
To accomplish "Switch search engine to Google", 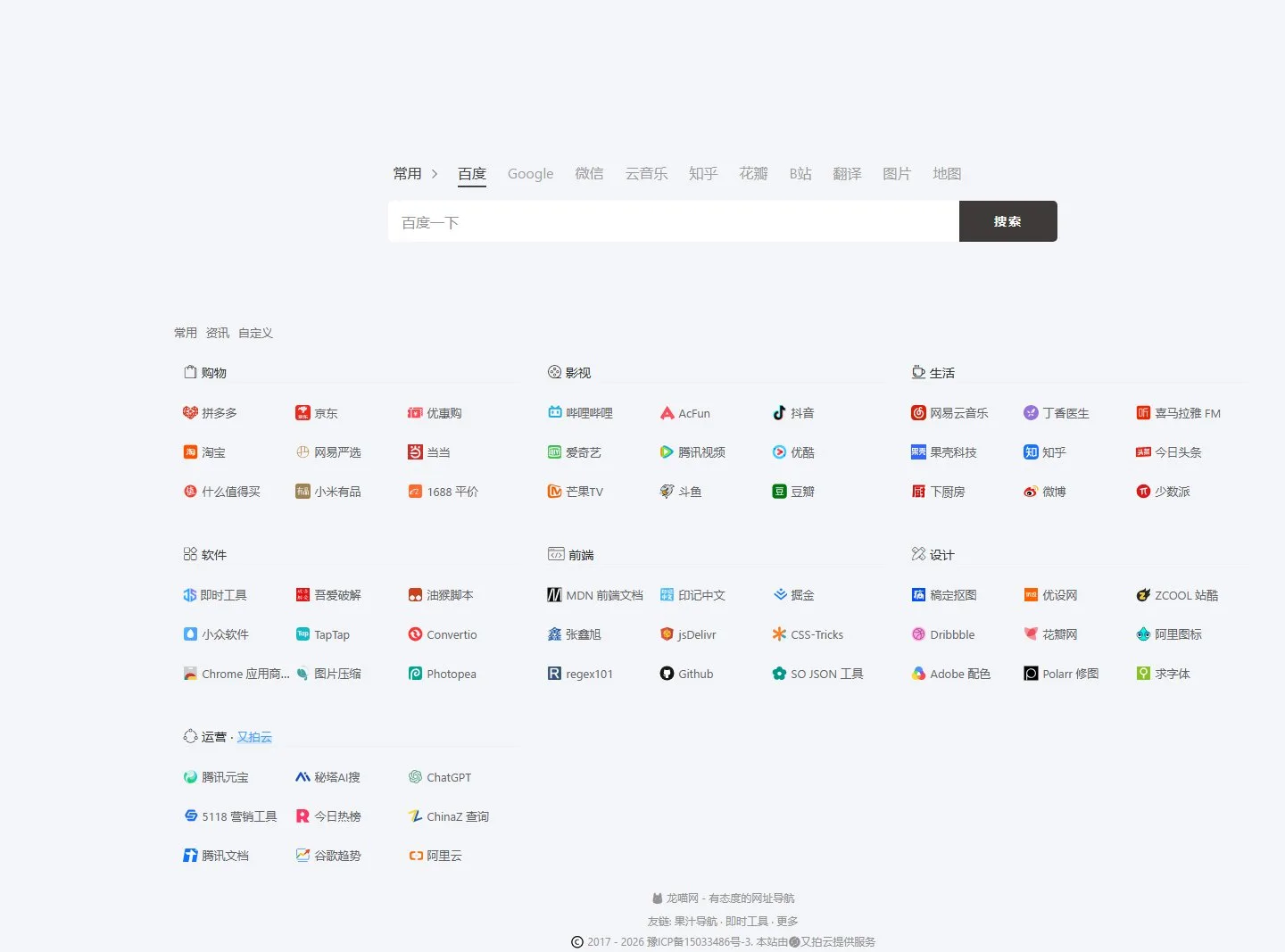I will click(x=530, y=173).
